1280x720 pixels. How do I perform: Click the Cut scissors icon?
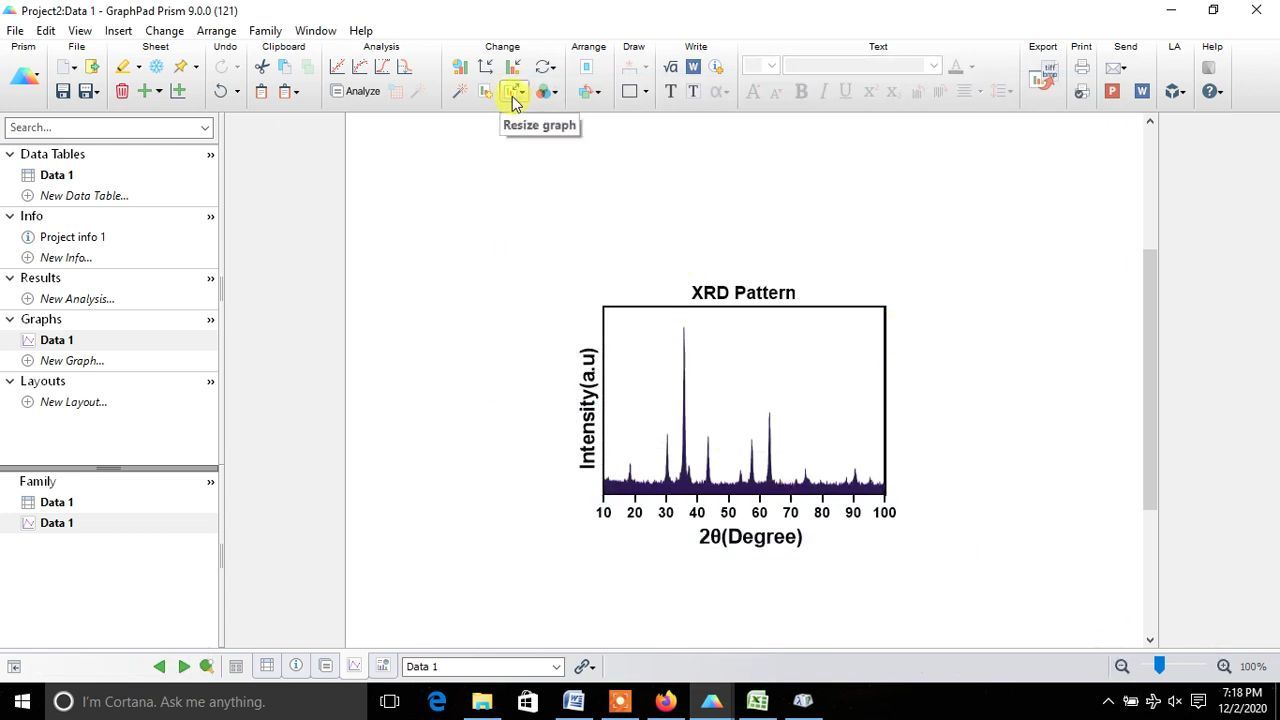(262, 67)
